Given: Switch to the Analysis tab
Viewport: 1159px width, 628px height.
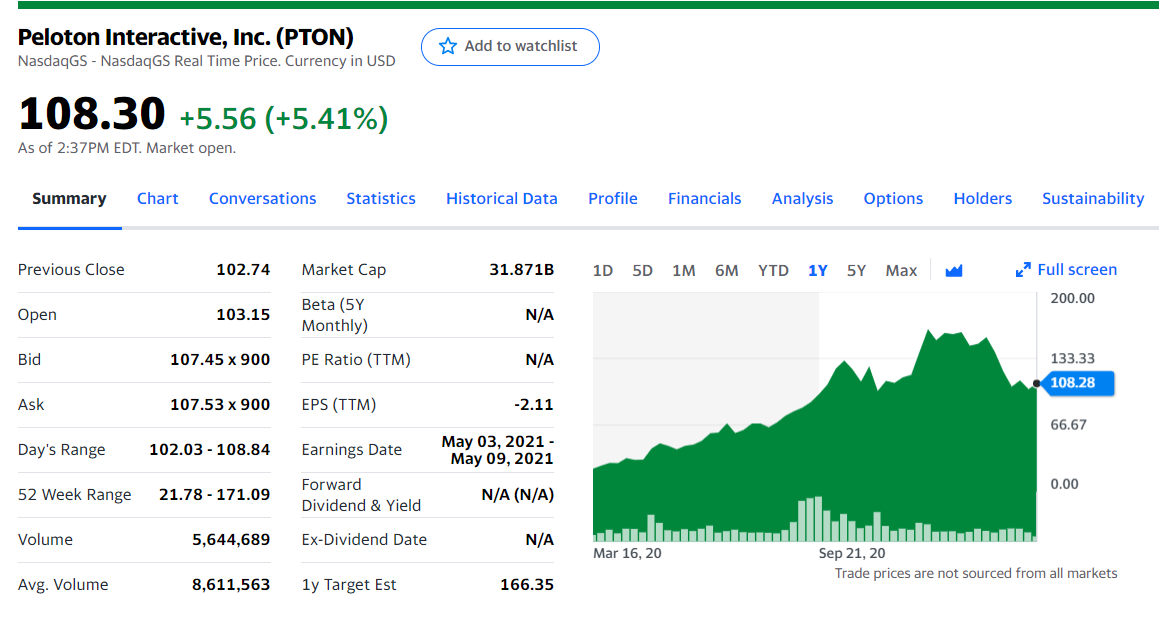Looking at the screenshot, I should click(x=802, y=199).
